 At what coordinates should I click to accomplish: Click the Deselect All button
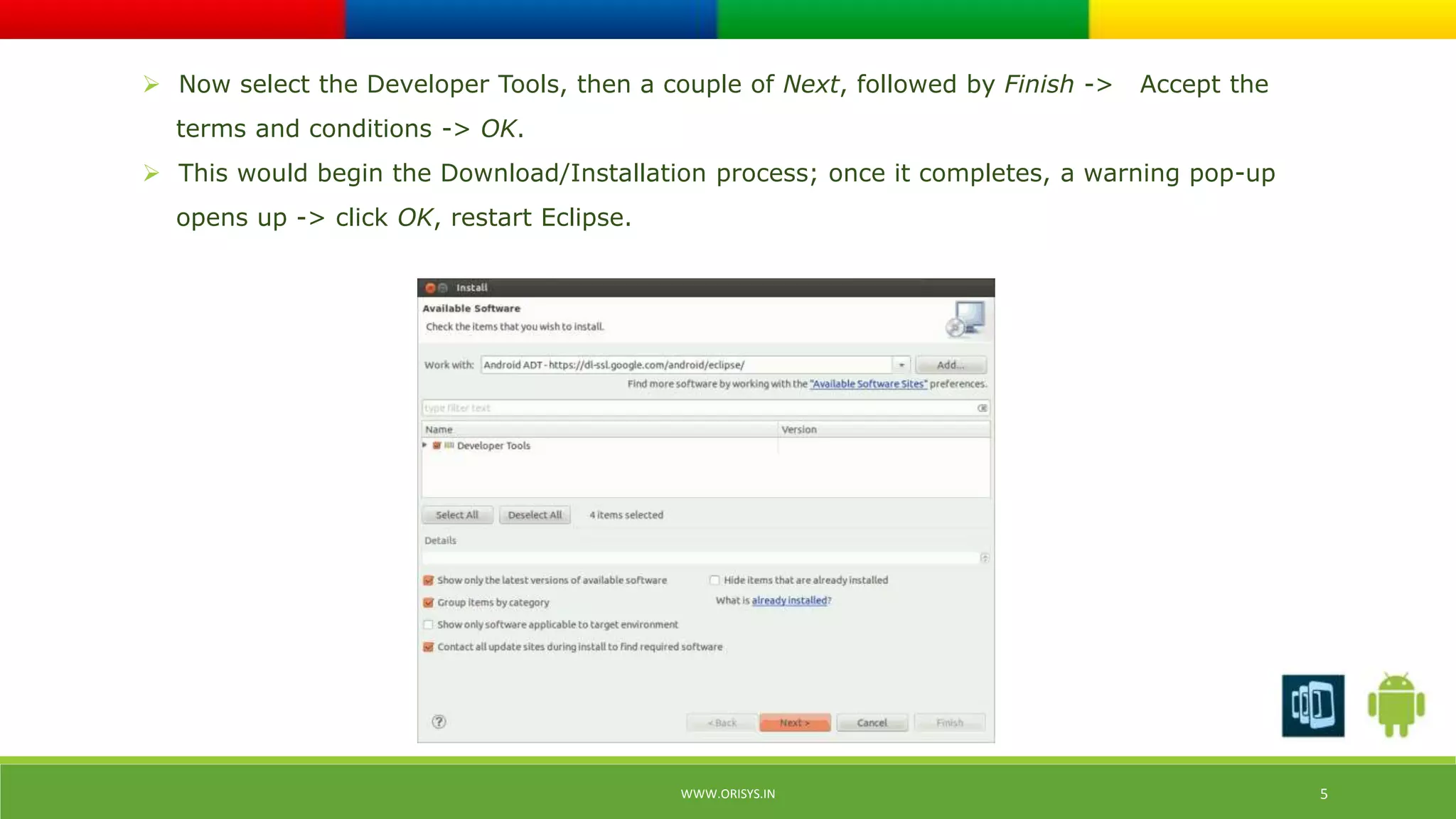(535, 515)
